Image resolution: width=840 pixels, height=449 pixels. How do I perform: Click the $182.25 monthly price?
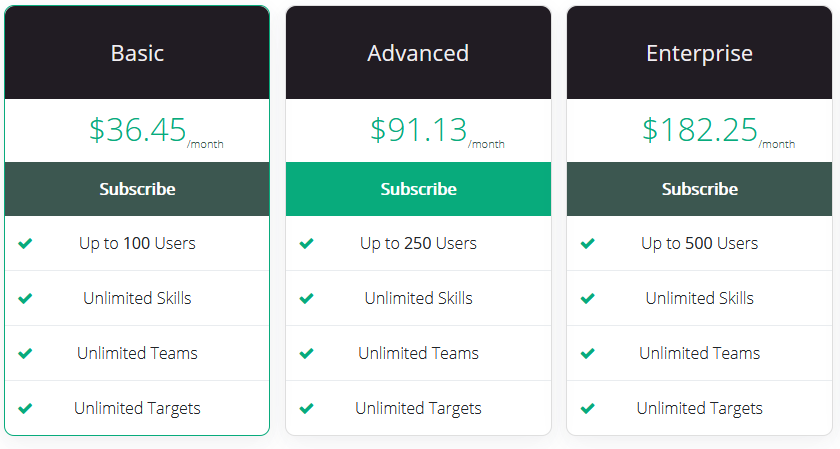click(x=718, y=131)
